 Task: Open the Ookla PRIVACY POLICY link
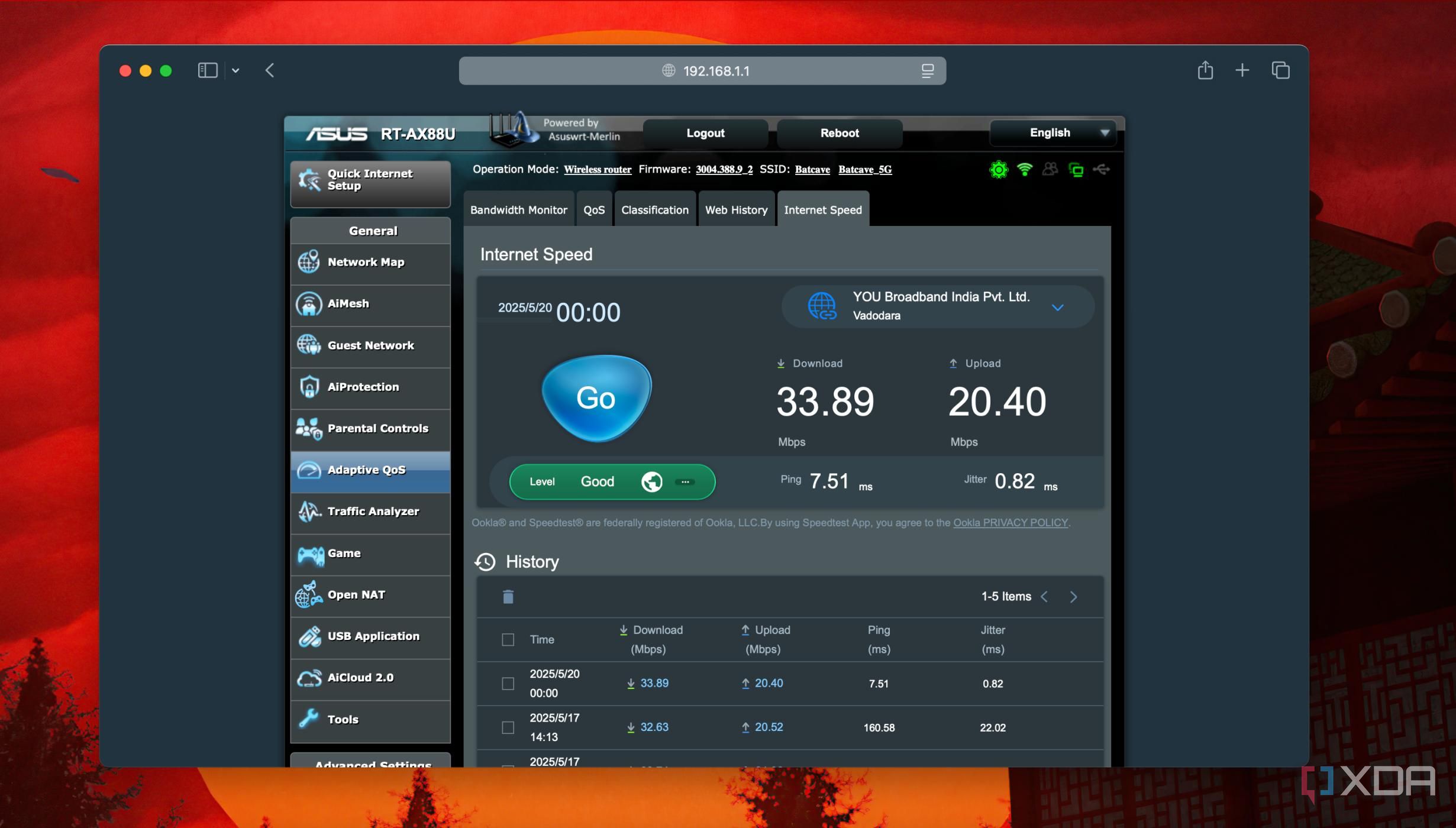1010,523
